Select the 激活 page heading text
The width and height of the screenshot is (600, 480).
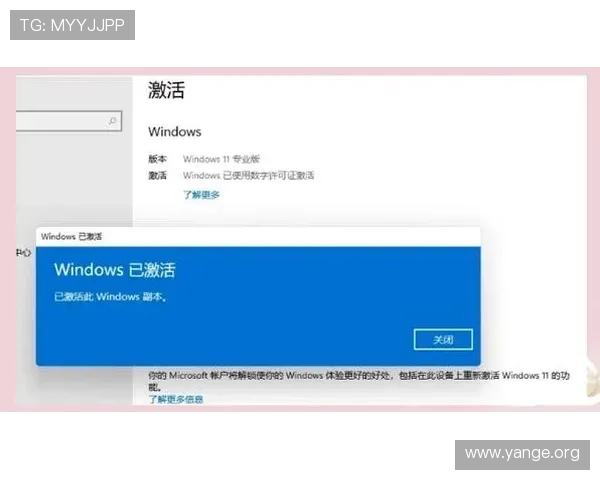[166, 90]
